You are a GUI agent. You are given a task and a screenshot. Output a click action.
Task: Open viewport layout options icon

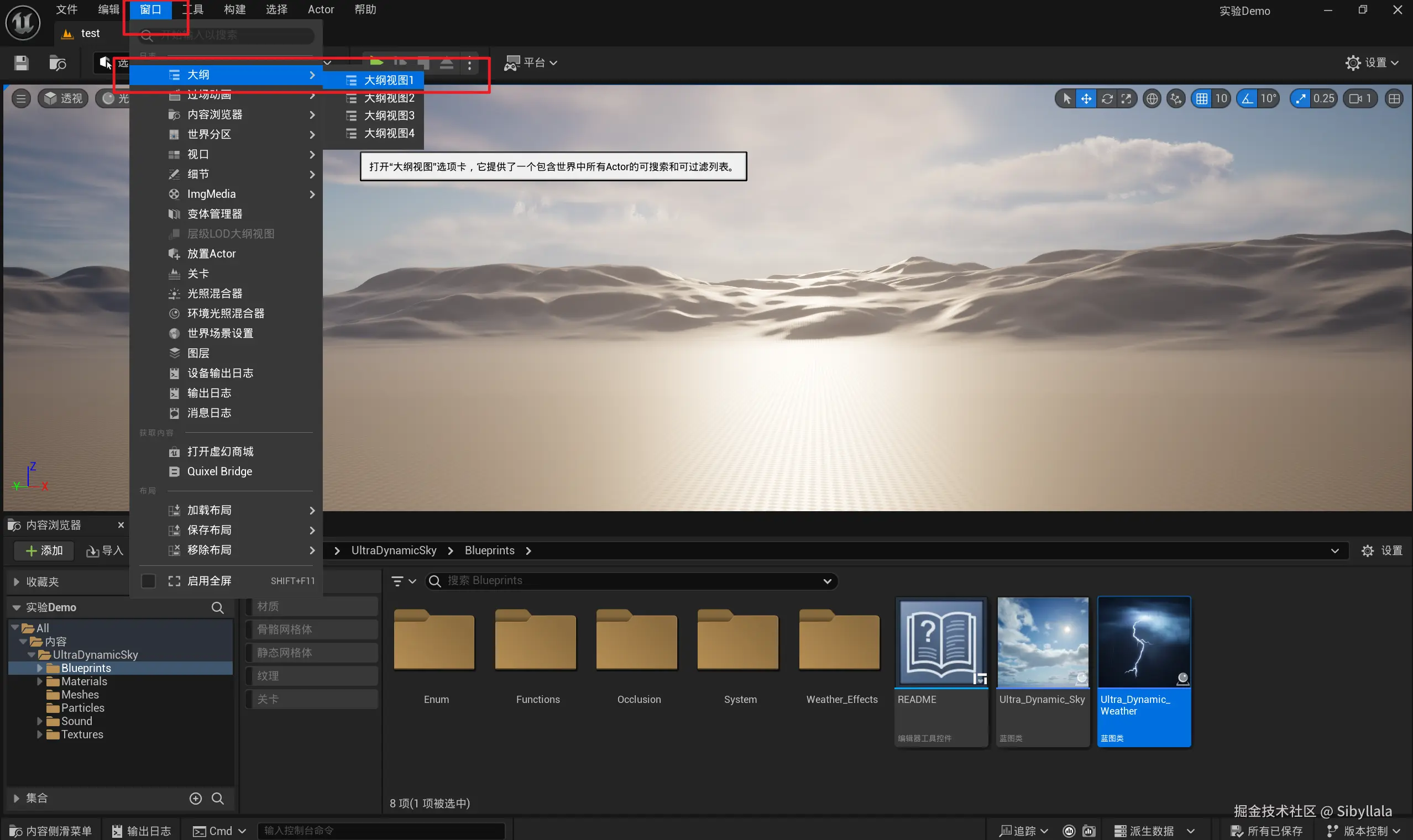tap(1394, 98)
